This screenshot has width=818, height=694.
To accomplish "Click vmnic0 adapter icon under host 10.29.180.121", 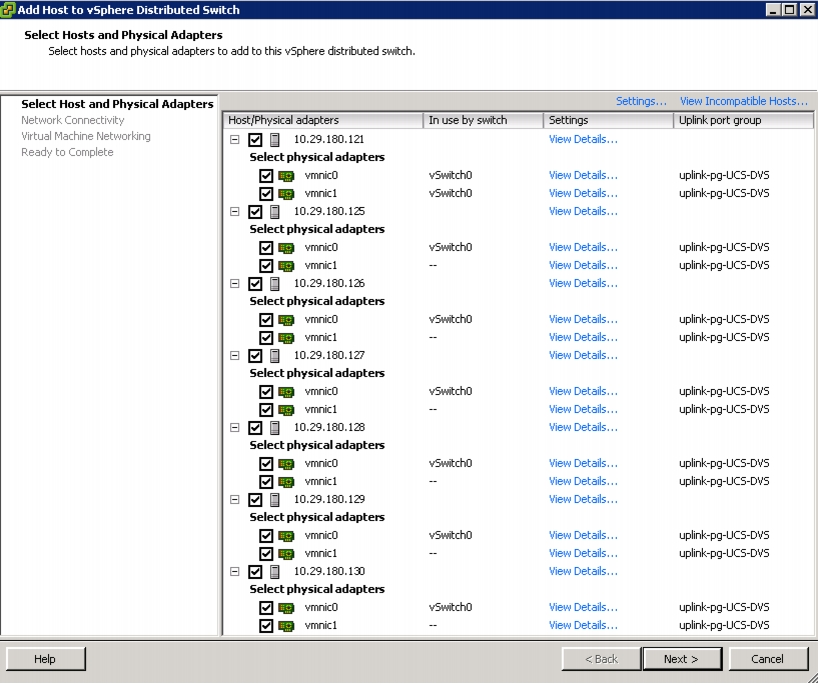I will click(x=286, y=176).
